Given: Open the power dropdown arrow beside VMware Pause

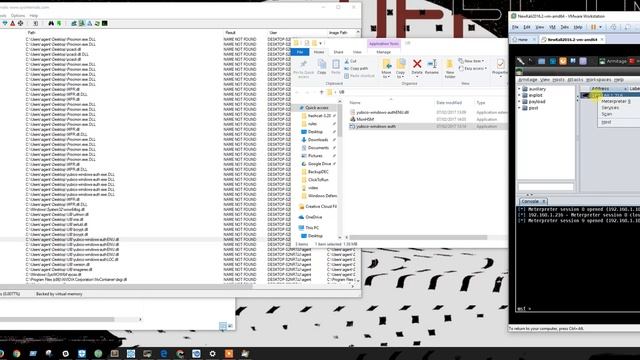Looking at the screenshot, I should click(x=600, y=27).
